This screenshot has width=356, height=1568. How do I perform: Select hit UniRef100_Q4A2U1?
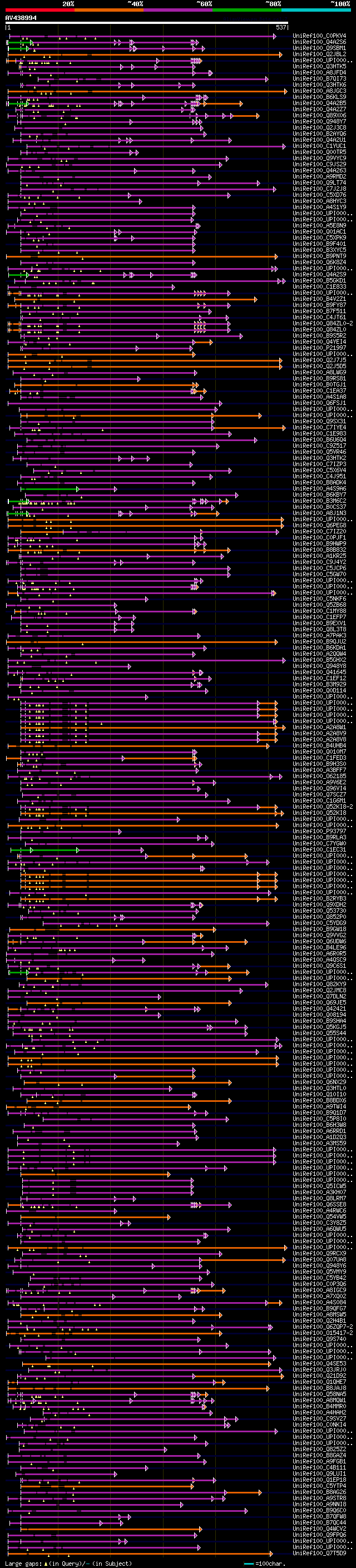pyautogui.click(x=319, y=140)
